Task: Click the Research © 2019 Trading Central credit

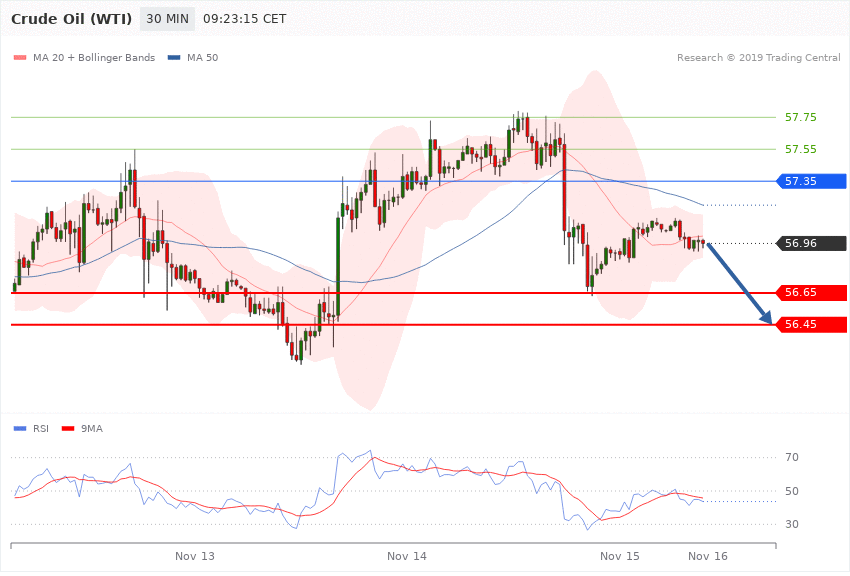Action: click(x=758, y=58)
